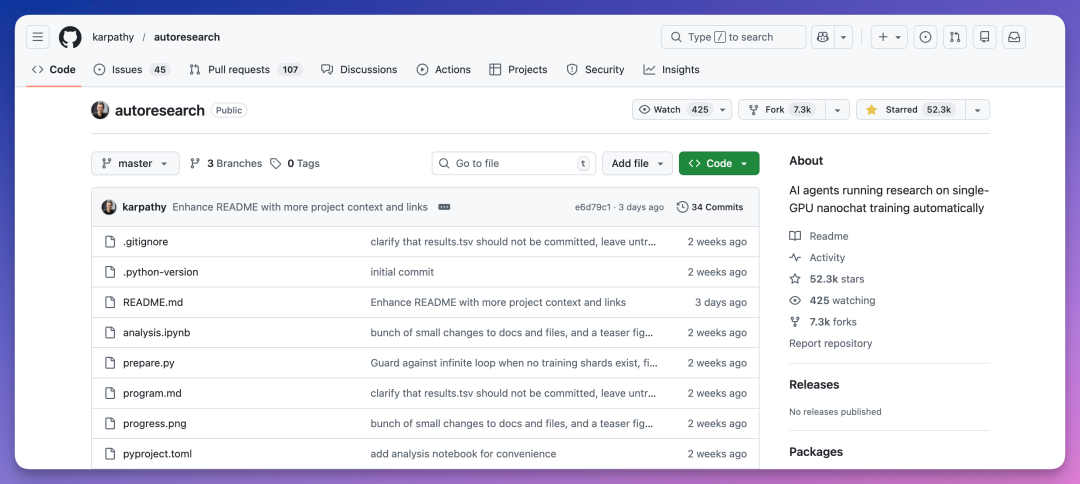1080x484 pixels.
Task: Click karpathy author name in latest commit
Action: 144,207
